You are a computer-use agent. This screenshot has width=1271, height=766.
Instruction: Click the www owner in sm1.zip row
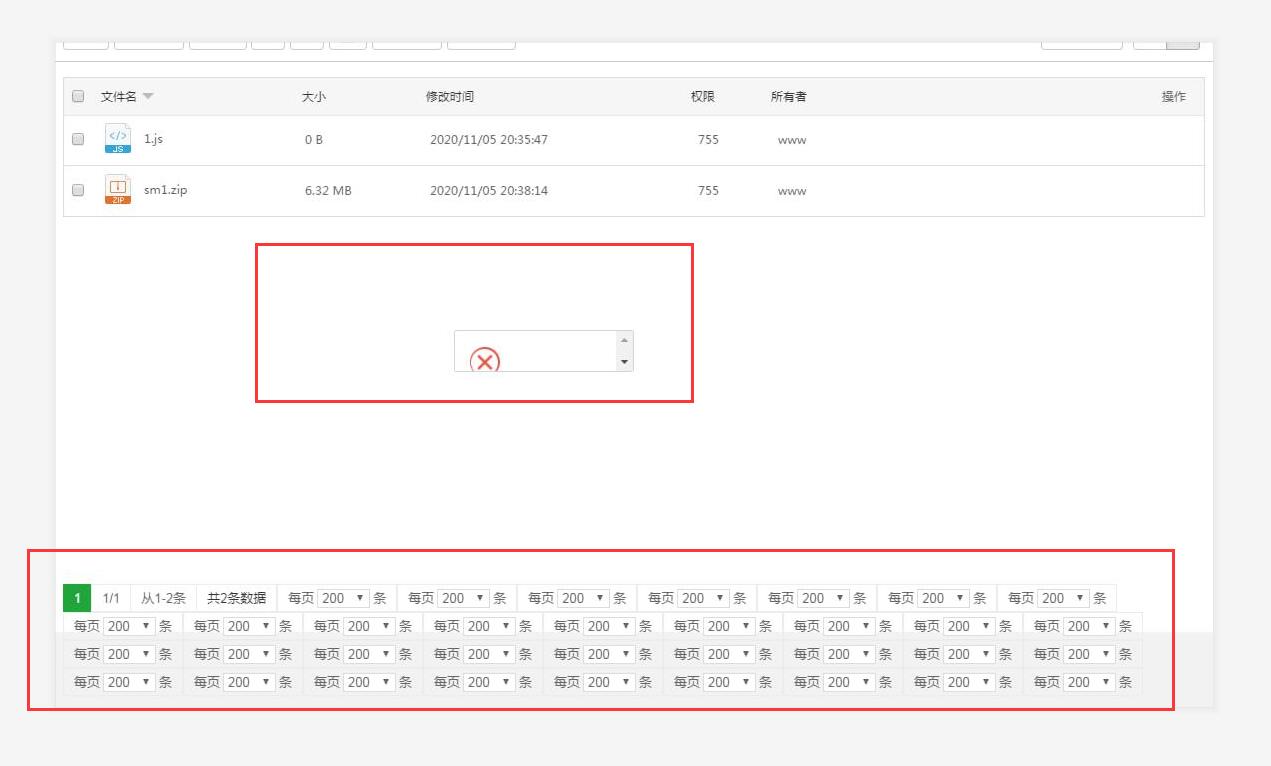pyautogui.click(x=792, y=190)
